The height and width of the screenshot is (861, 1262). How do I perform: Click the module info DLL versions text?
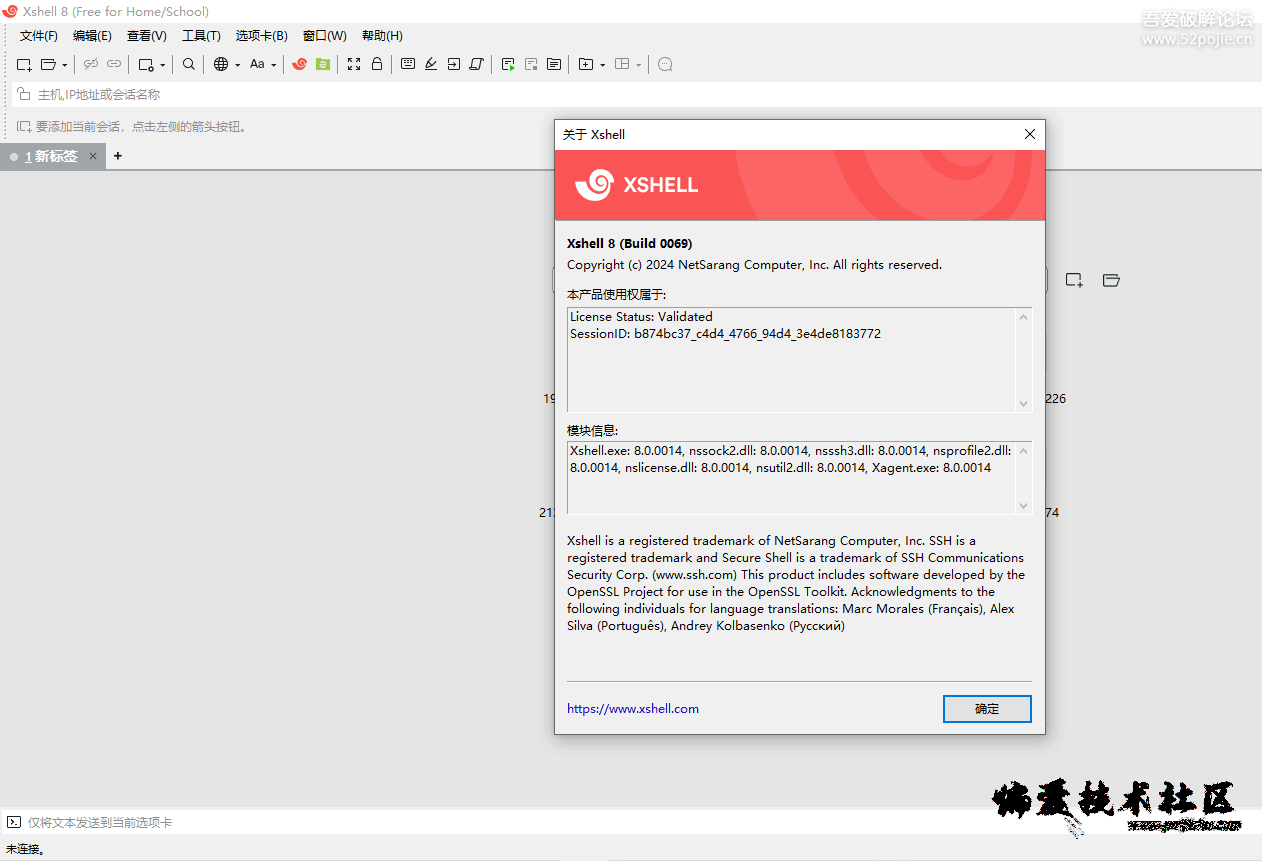(791, 459)
